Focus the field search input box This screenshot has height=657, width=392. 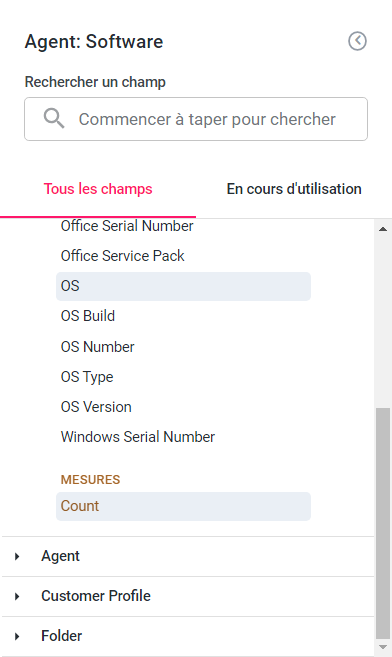196,119
